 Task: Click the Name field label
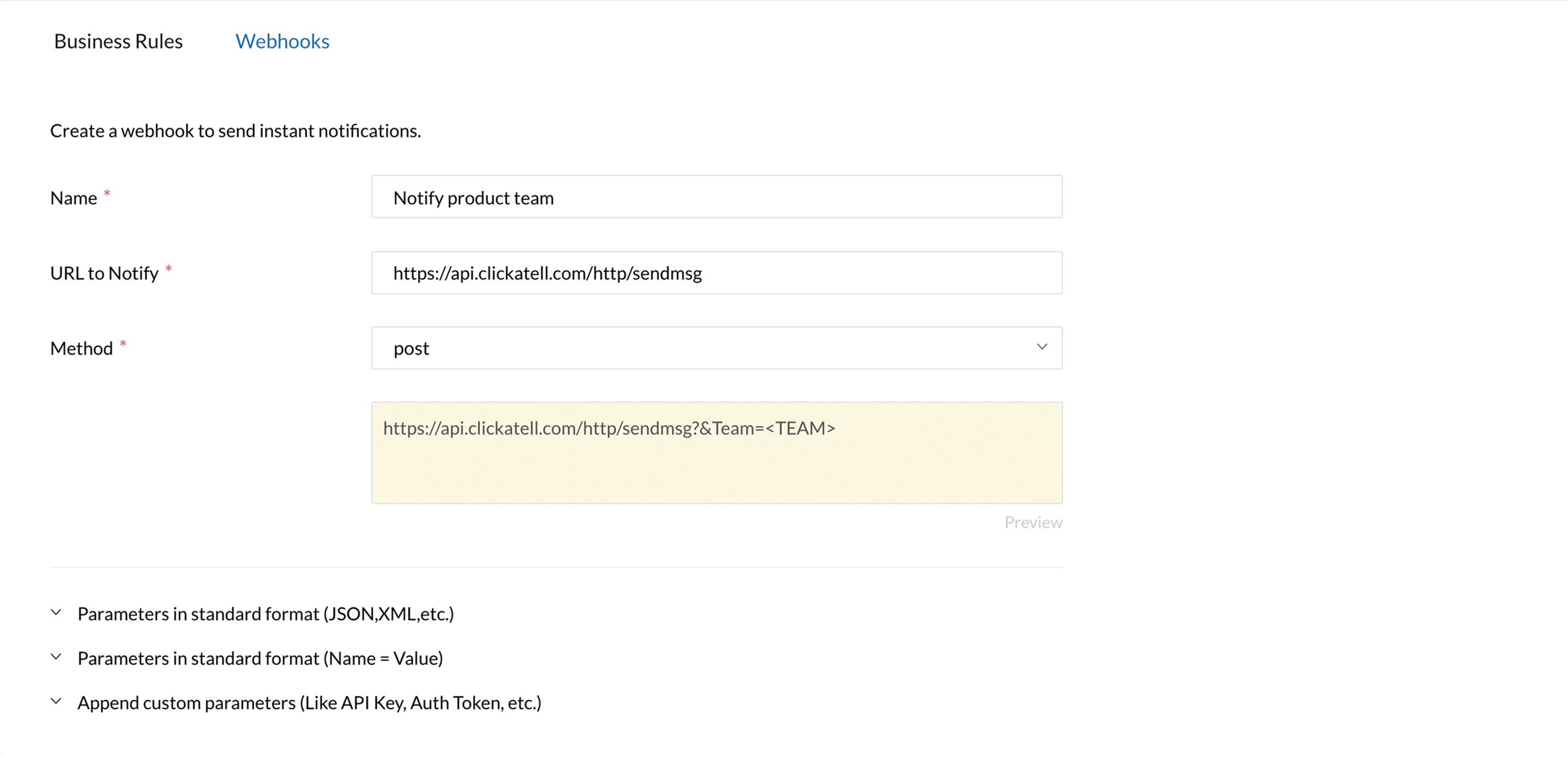click(x=73, y=198)
